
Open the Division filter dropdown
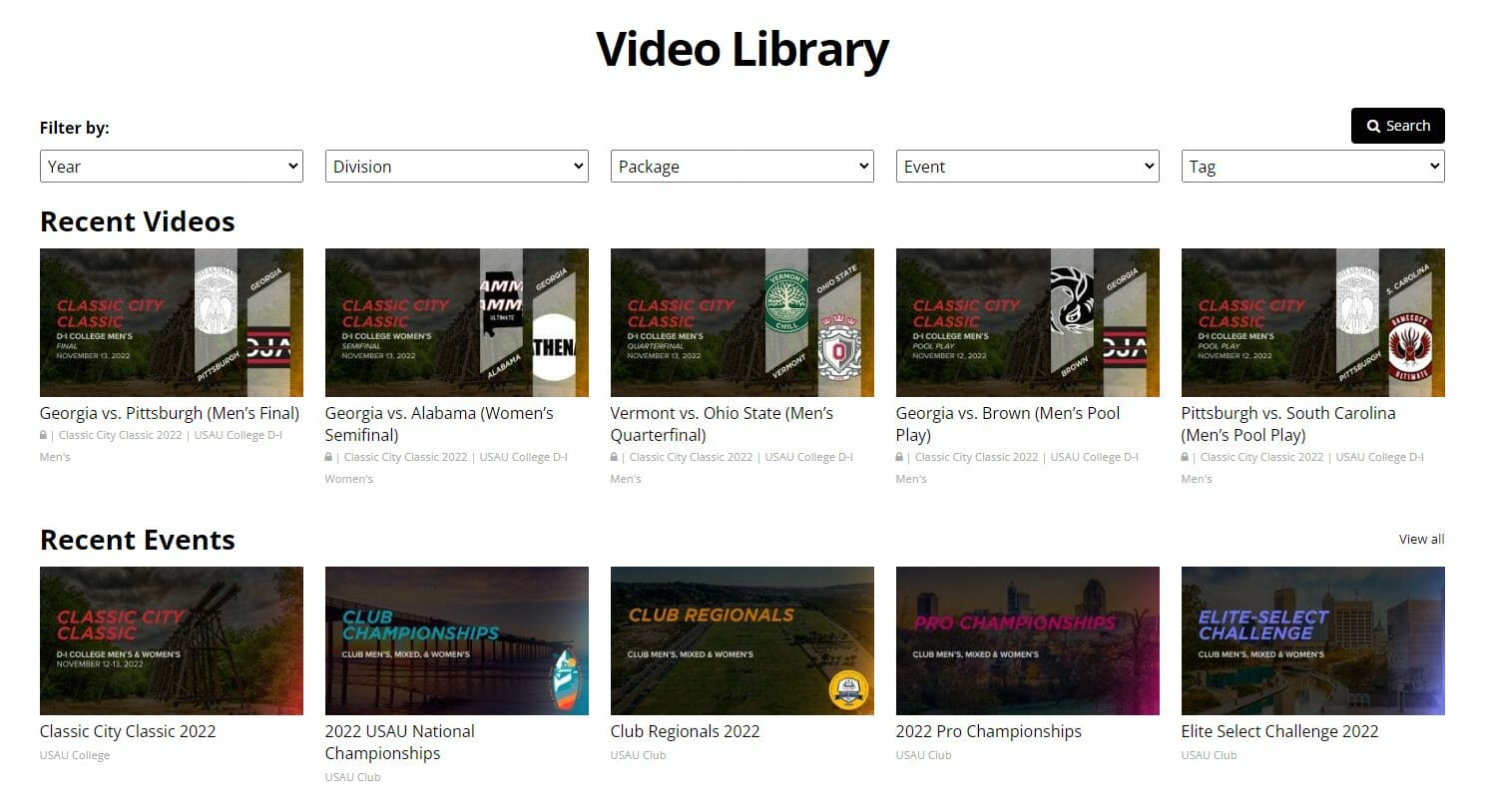456,166
